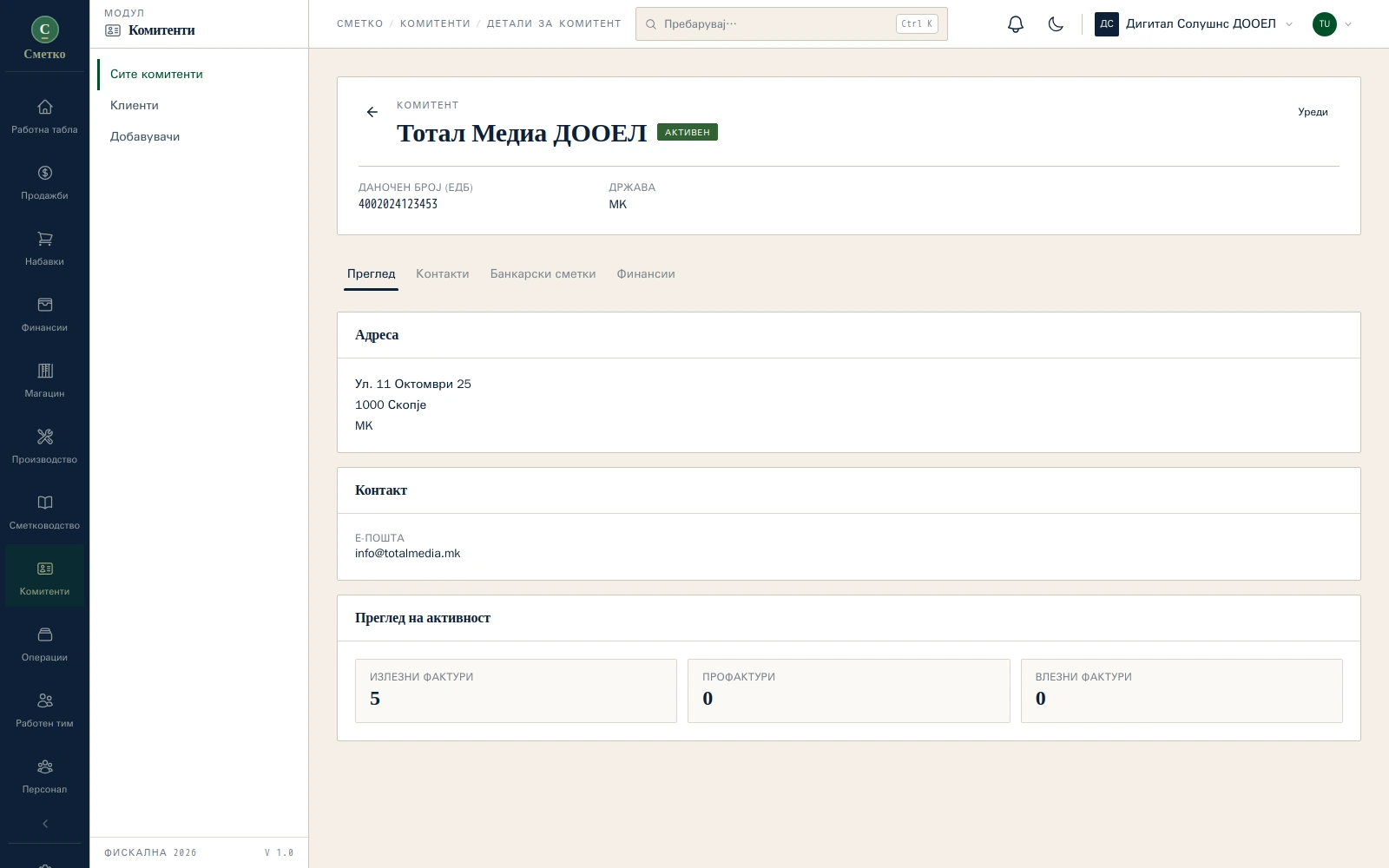The width and height of the screenshot is (1389, 868).
Task: Switch to the Банкарски сметки tab
Action: coord(543,274)
